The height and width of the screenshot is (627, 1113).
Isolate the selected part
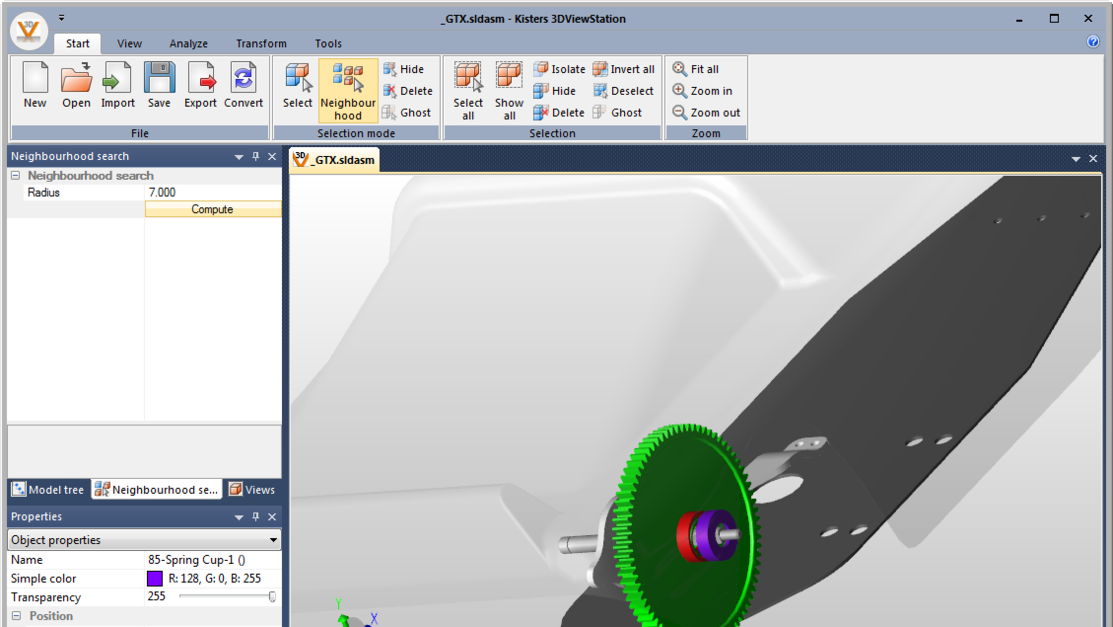(x=559, y=69)
